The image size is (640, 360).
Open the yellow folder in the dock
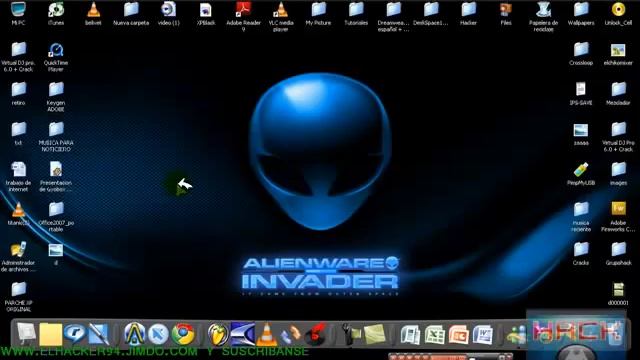click(x=51, y=335)
